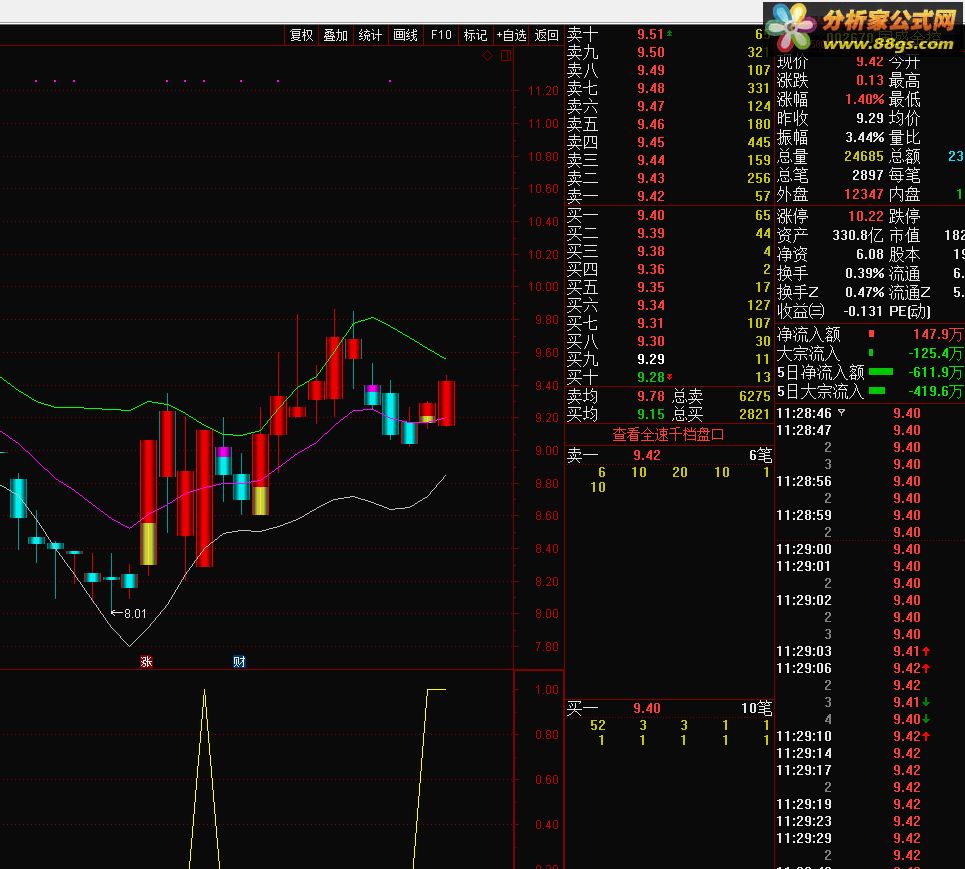
Task: Click the 净流入额 147.9万 row
Action: pyautogui.click(x=870, y=334)
